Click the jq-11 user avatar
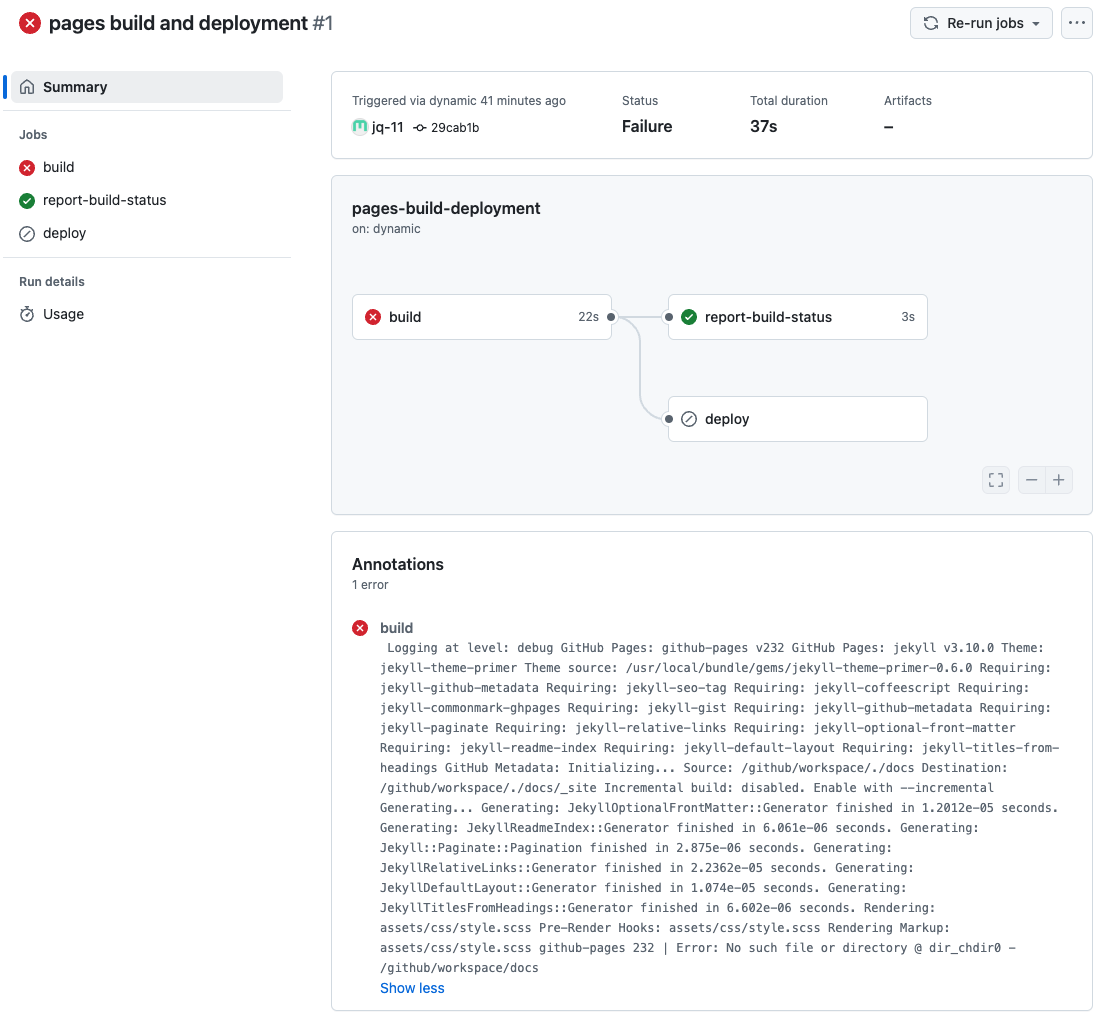Viewport: 1106px width, 1024px height. point(360,127)
